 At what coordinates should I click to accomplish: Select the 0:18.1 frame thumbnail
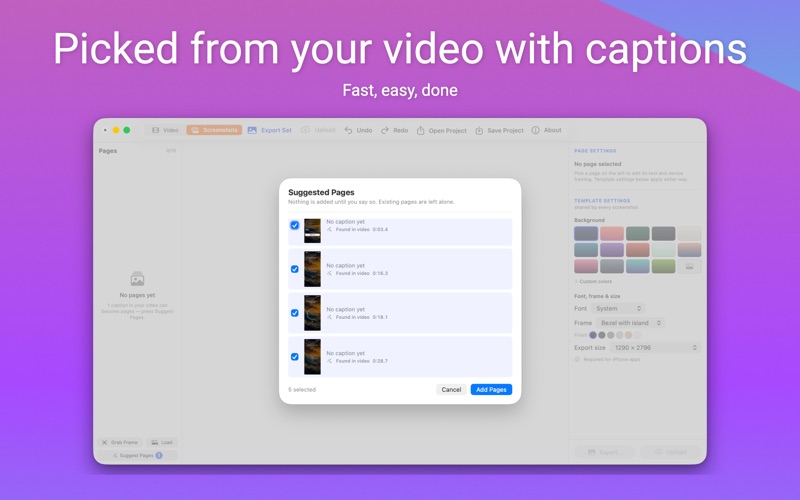point(312,313)
